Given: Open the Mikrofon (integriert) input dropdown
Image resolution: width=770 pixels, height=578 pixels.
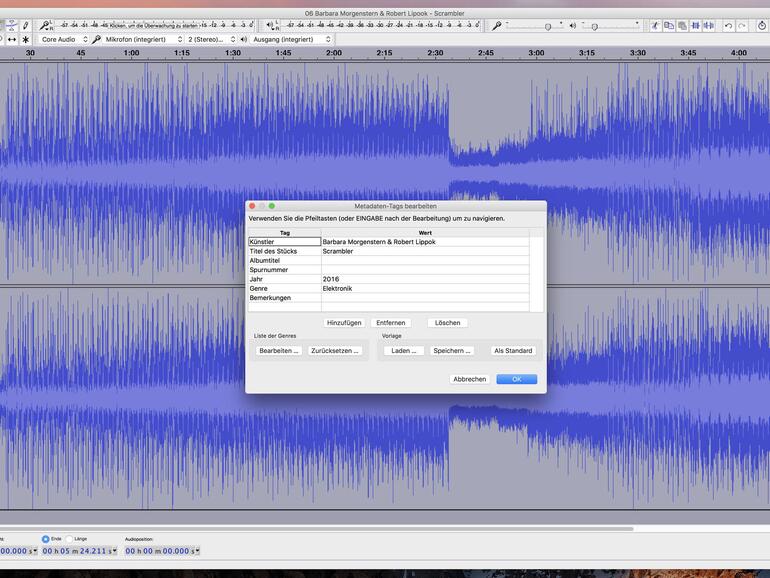Looking at the screenshot, I should pyautogui.click(x=143, y=39).
